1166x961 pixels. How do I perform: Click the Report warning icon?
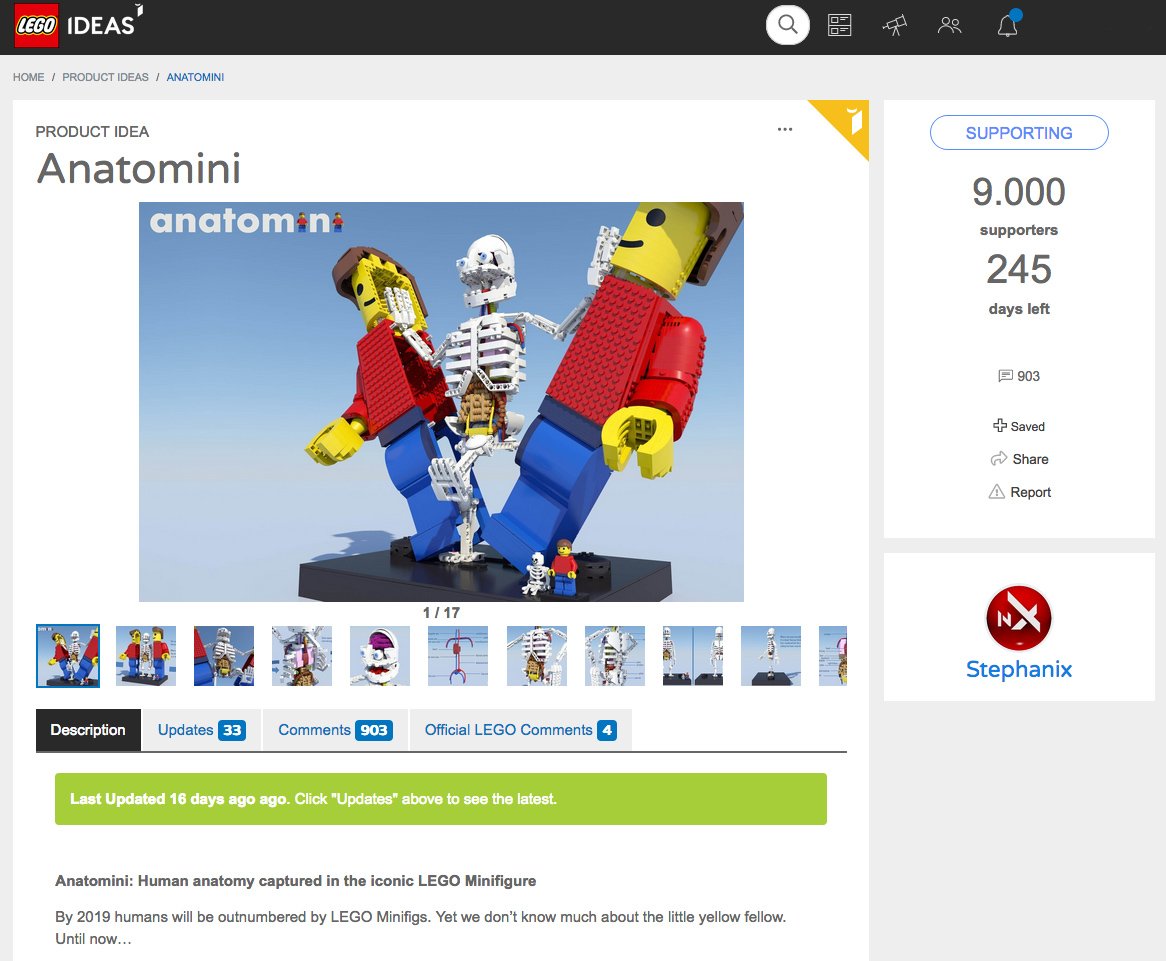996,492
